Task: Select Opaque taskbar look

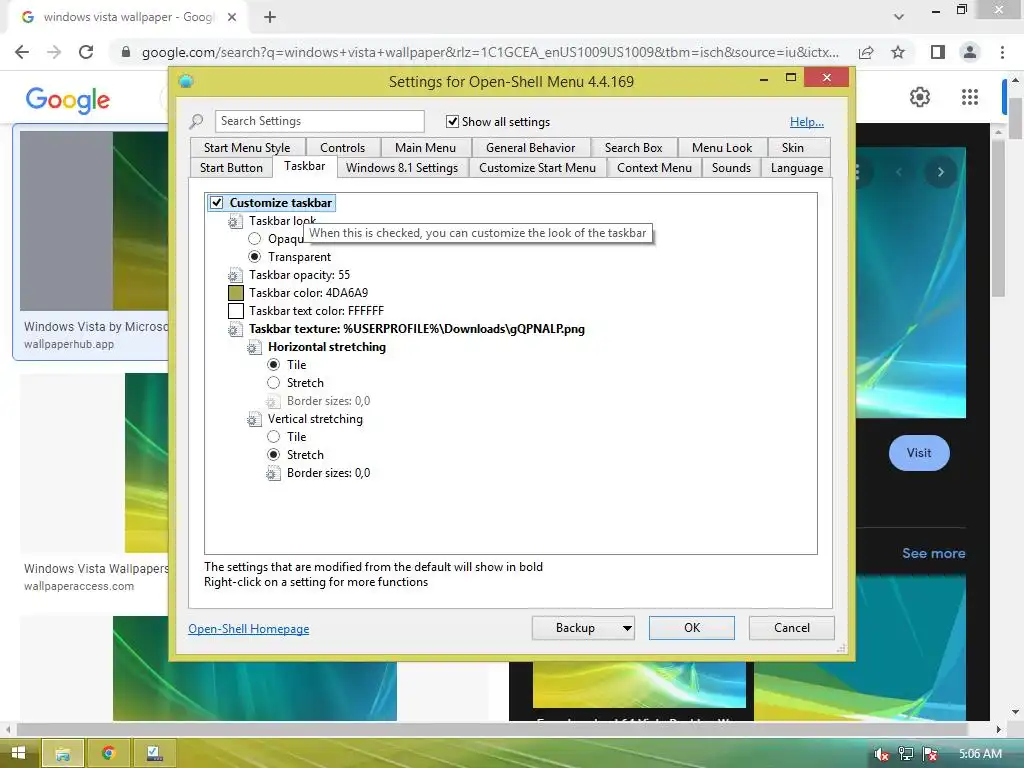Action: click(x=254, y=239)
